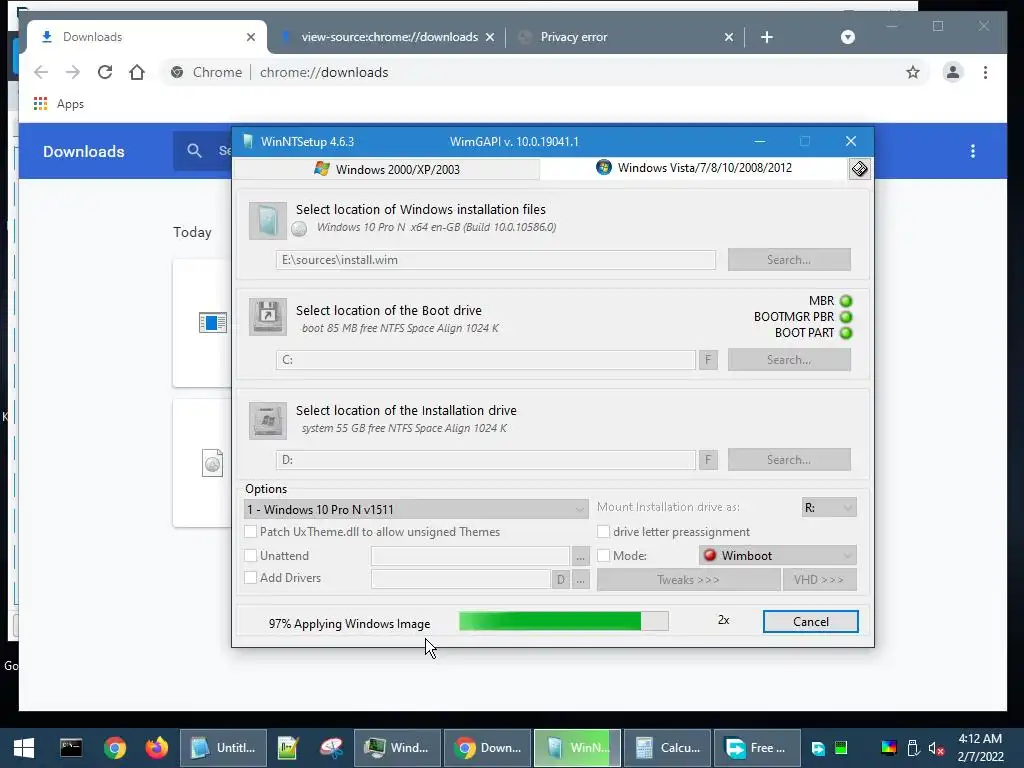This screenshot has width=1024, height=768.
Task: Click the WinNTSetup eraser icon at top right
Action: (x=859, y=169)
